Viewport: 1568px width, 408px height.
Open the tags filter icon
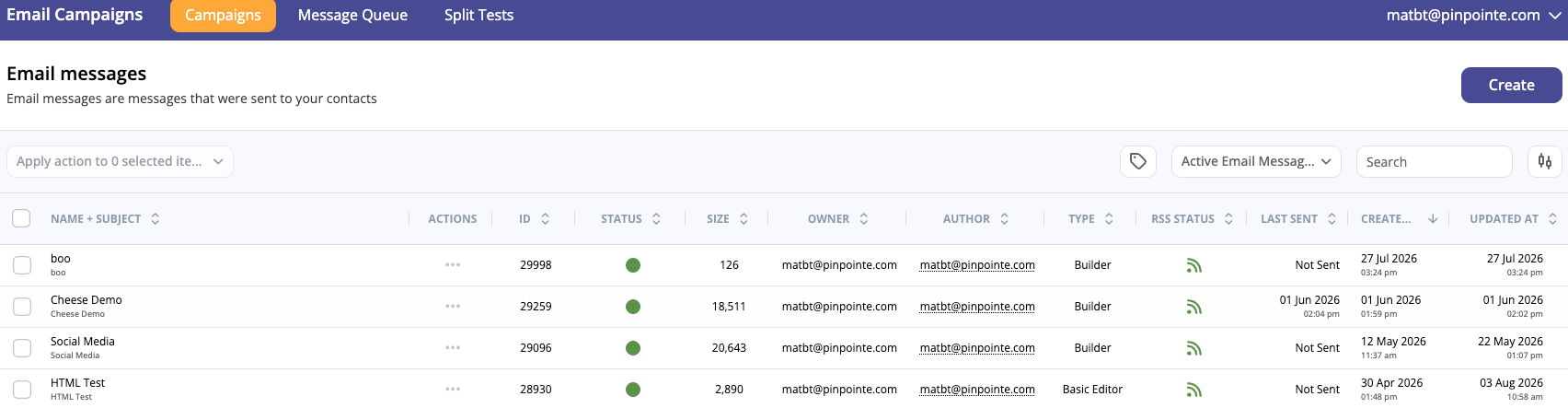[x=1138, y=161]
